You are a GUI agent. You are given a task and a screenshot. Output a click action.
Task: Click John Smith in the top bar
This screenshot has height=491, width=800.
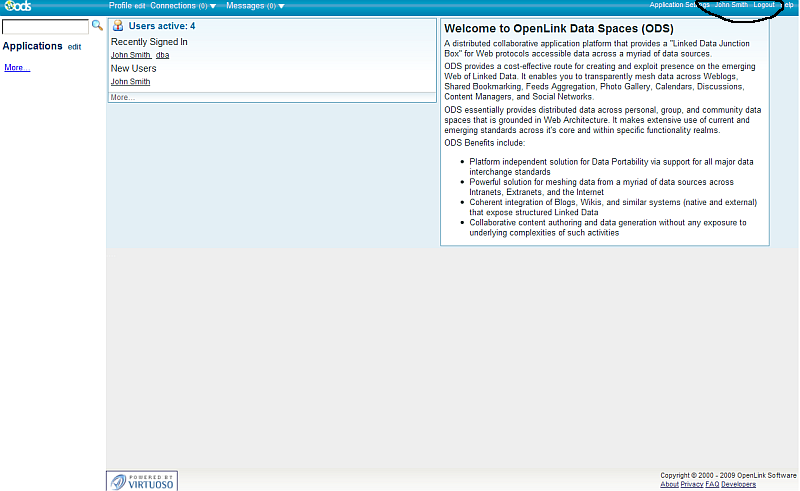[731, 5]
